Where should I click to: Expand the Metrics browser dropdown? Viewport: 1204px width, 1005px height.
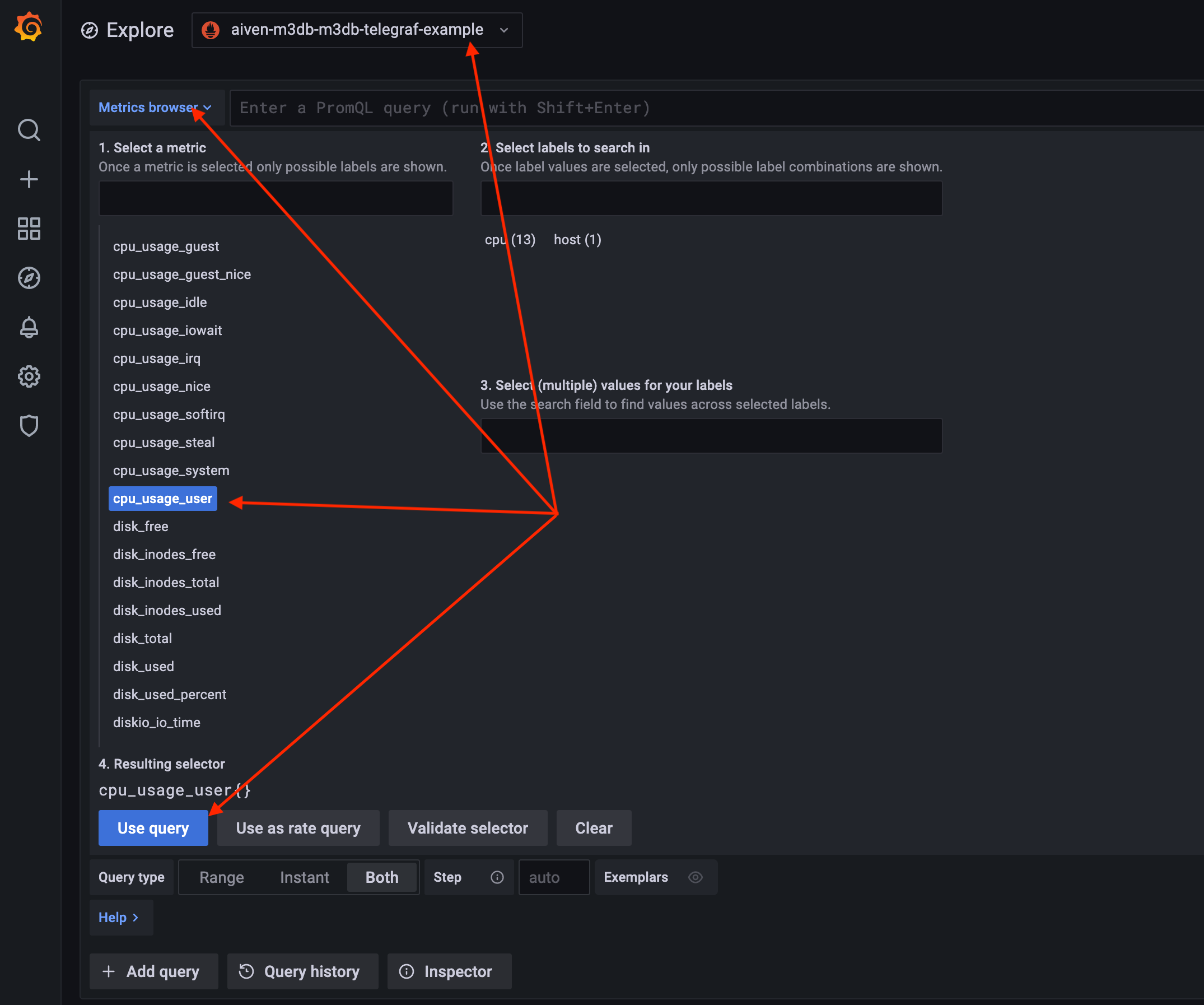click(155, 108)
